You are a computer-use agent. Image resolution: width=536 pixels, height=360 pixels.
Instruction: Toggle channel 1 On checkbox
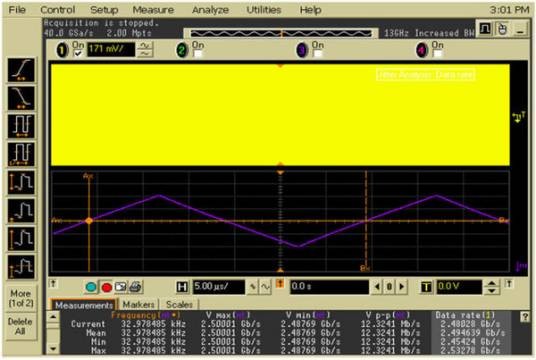[x=78, y=54]
